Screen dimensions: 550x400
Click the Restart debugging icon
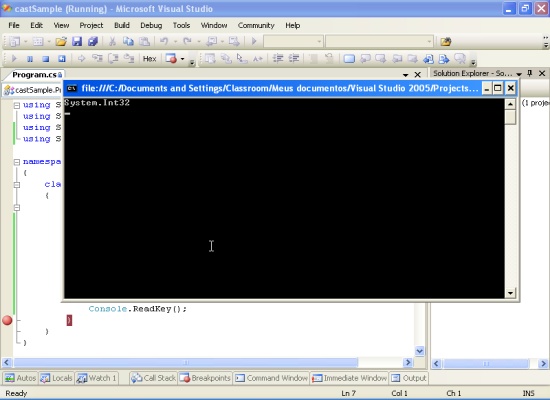pos(62,59)
